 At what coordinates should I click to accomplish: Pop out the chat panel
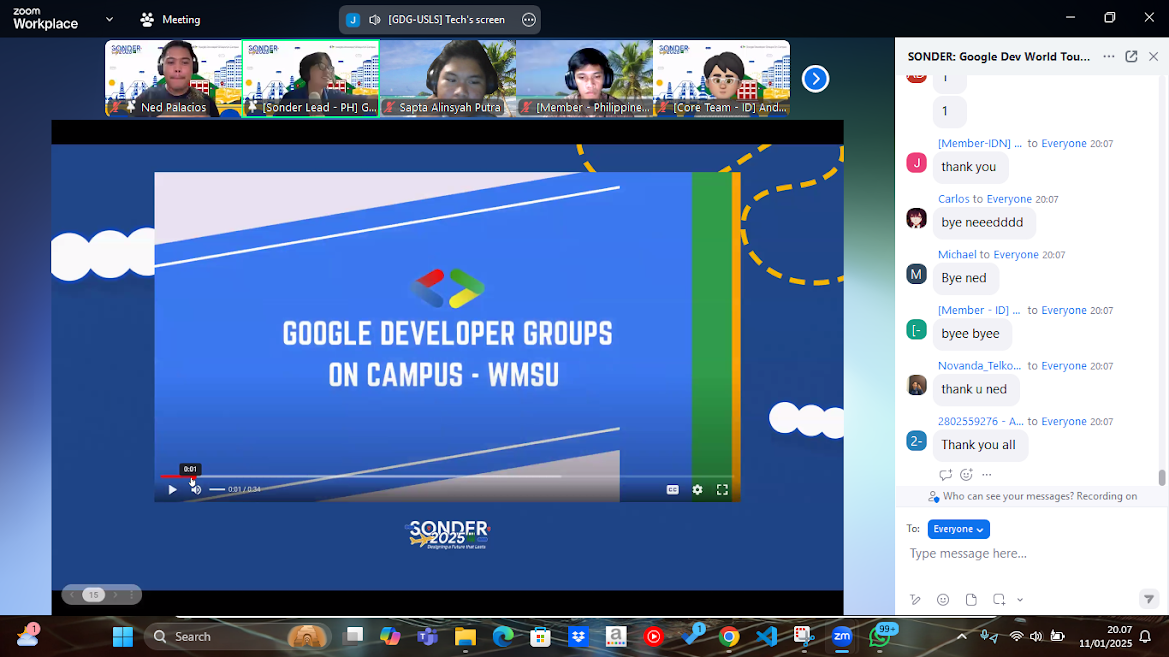pos(1131,57)
